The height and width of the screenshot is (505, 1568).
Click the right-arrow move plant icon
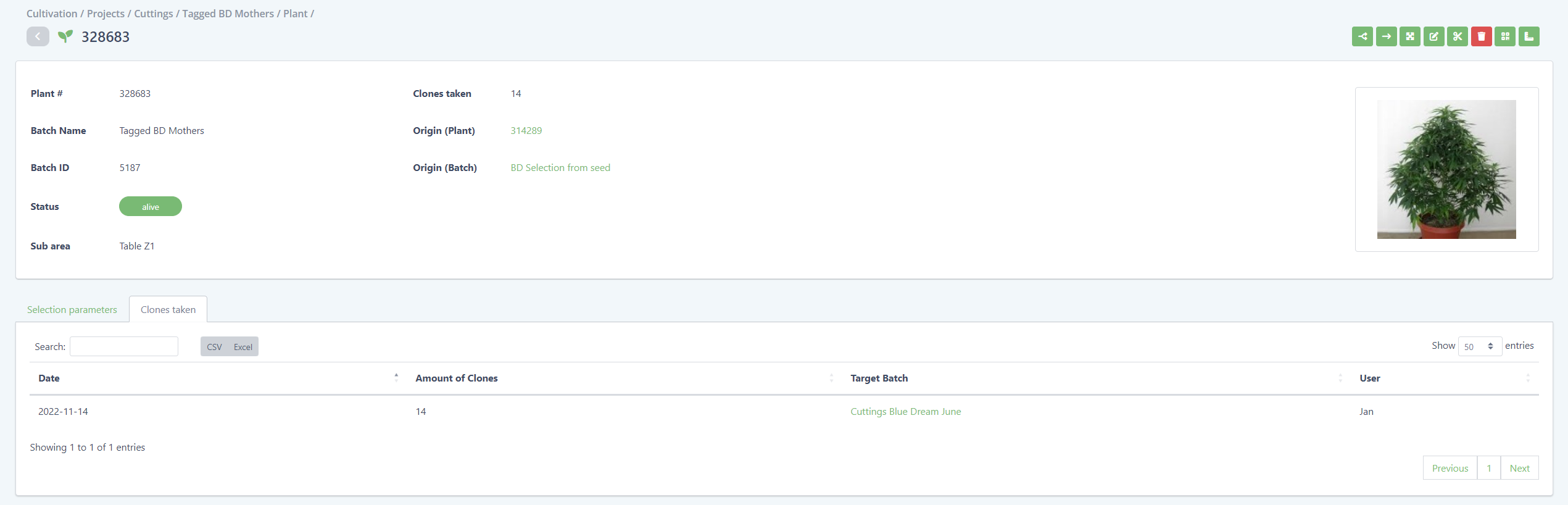point(1386,36)
